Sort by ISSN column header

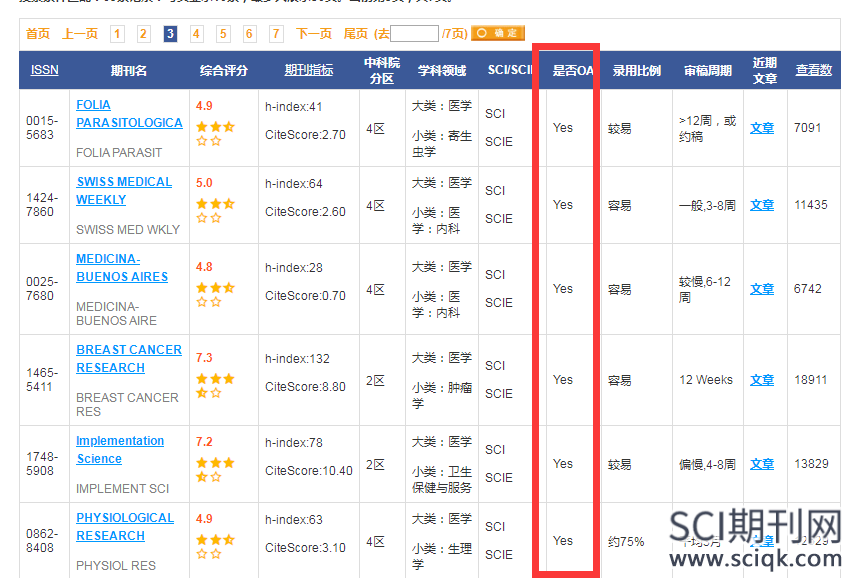click(44, 71)
